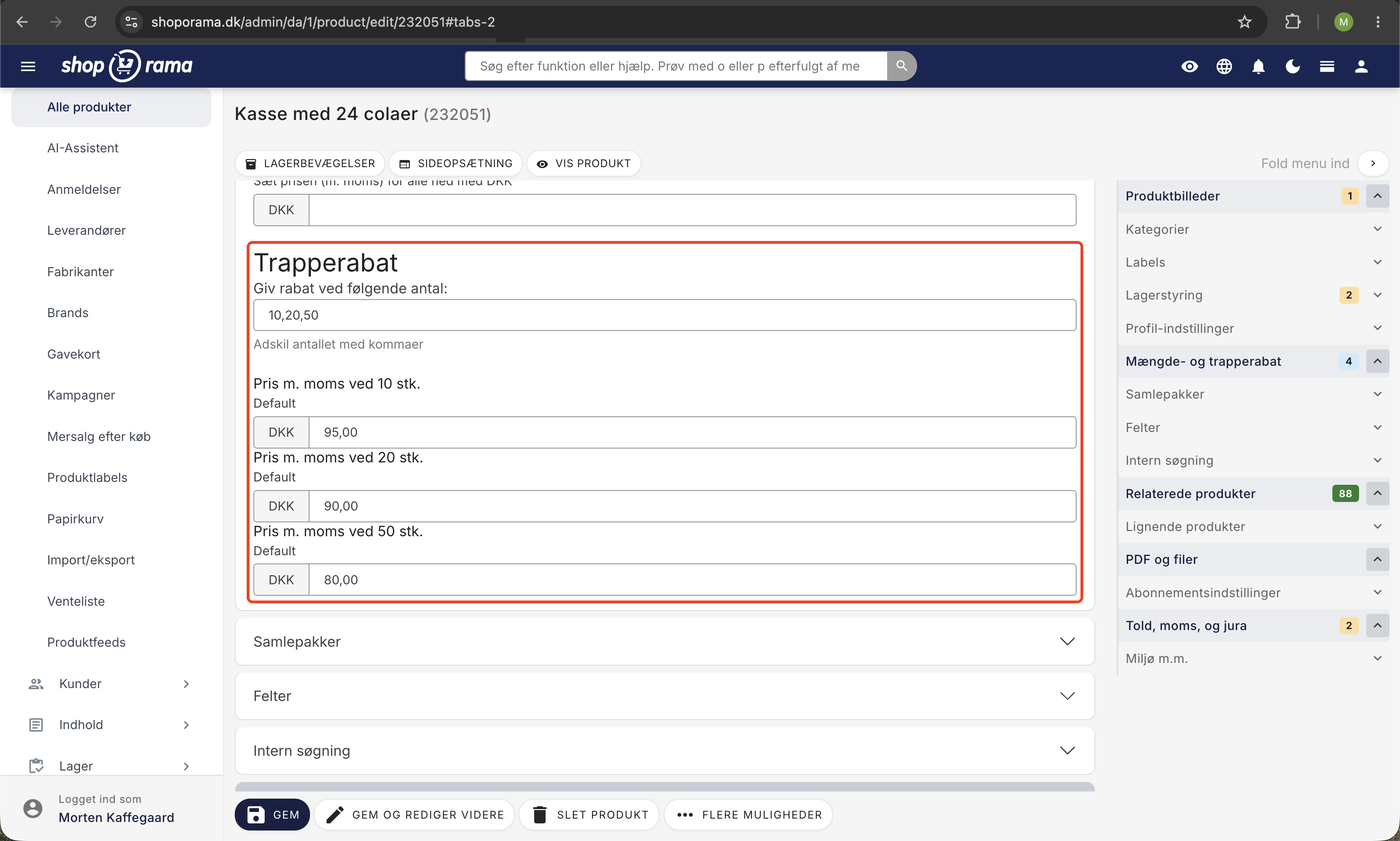The image size is (1400, 841).
Task: Click the Lagerbevægelser button
Action: [x=310, y=163]
